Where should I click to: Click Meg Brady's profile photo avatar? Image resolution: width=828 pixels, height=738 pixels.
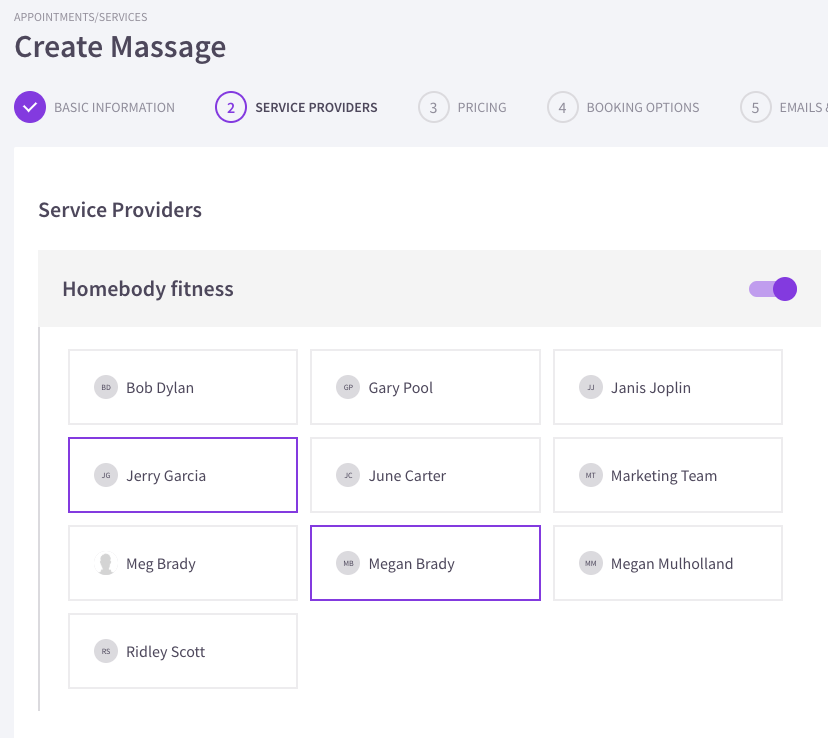(x=106, y=563)
